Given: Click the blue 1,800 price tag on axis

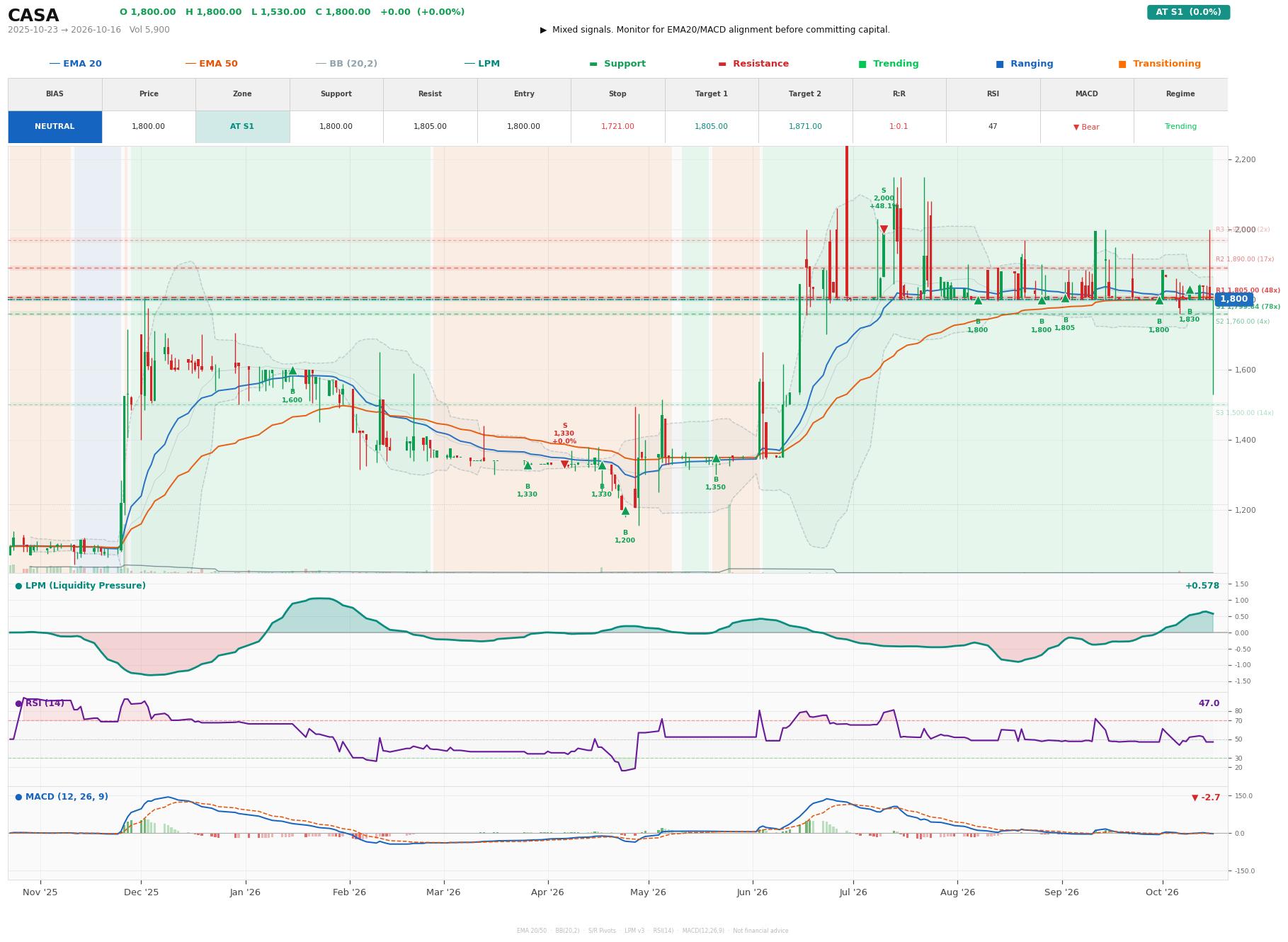Looking at the screenshot, I should [1233, 299].
